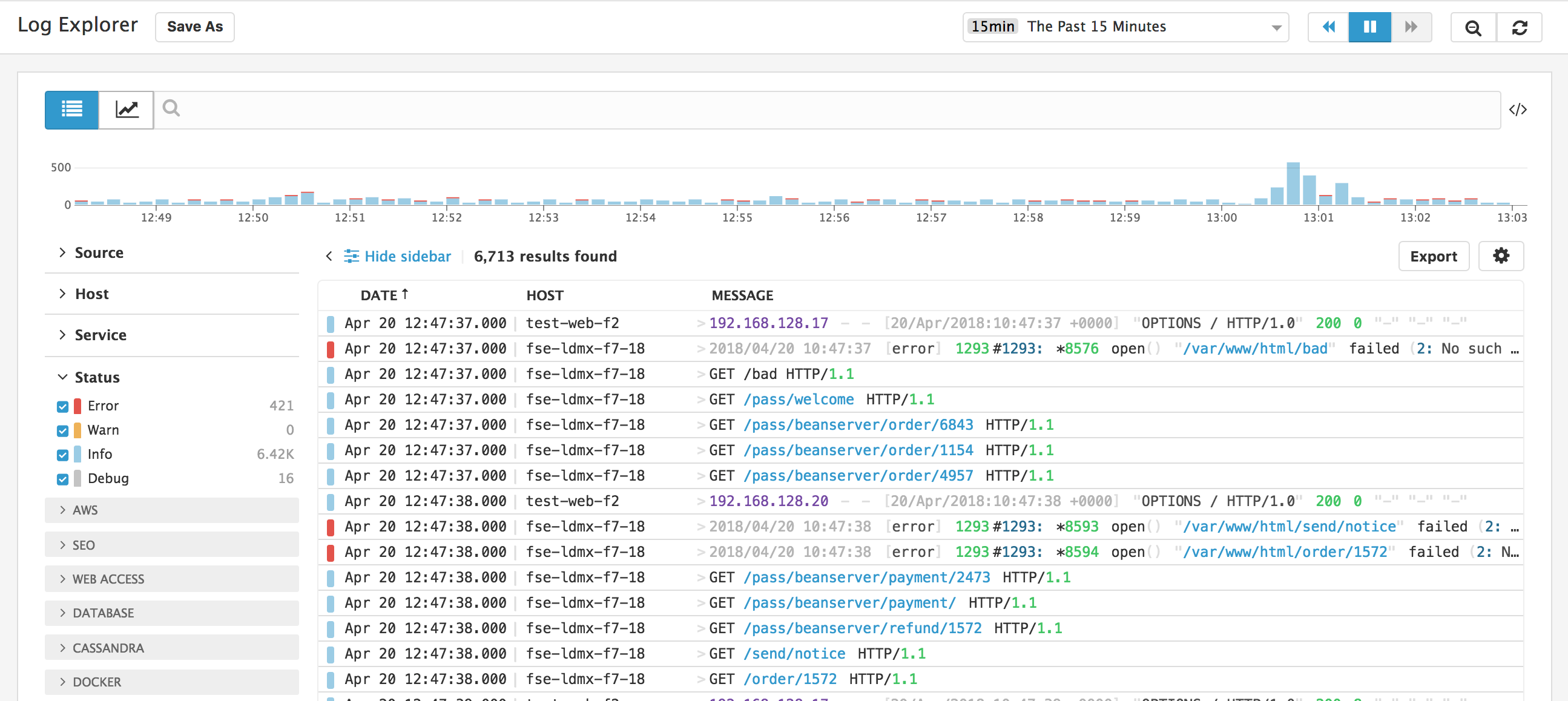Open the raw query editor via </> icon

point(1520,110)
